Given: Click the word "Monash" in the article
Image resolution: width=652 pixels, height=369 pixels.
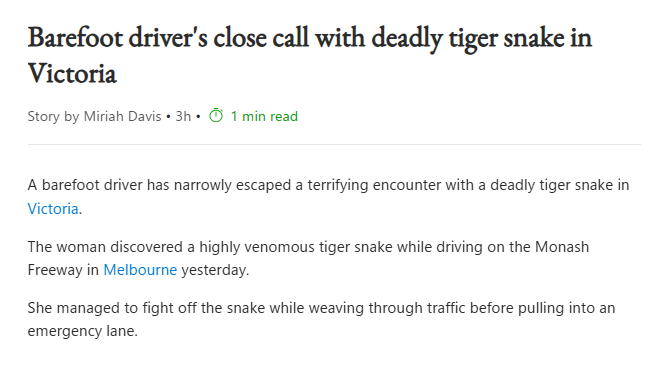Looking at the screenshot, I should pos(562,247).
